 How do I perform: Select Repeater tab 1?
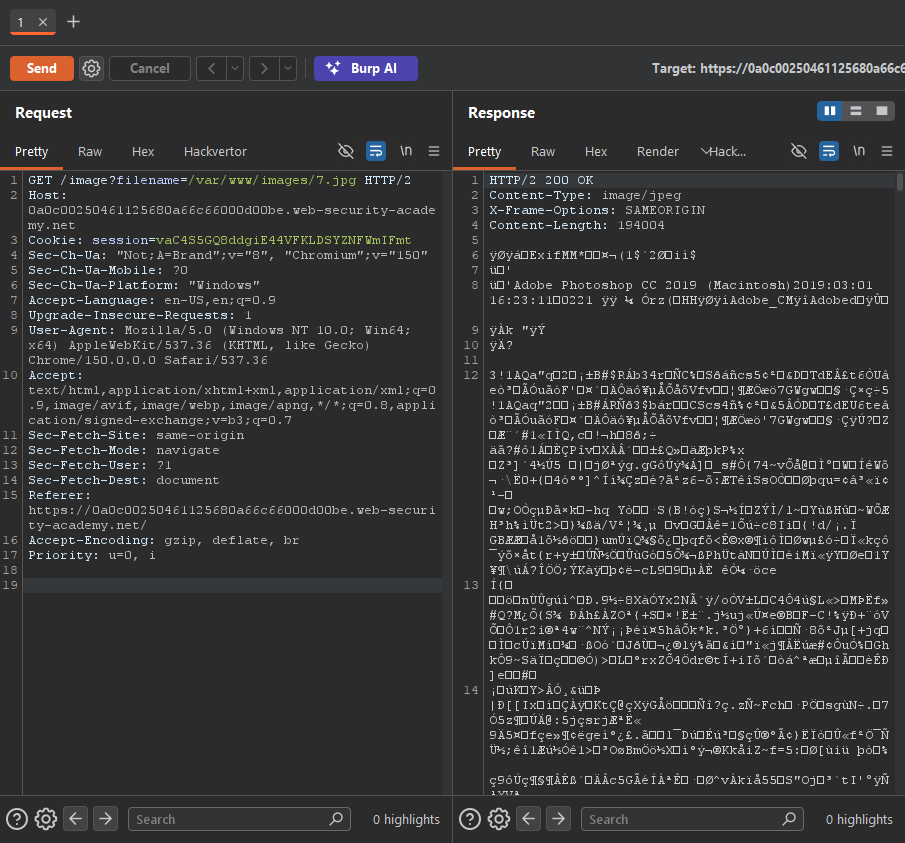click(21, 22)
